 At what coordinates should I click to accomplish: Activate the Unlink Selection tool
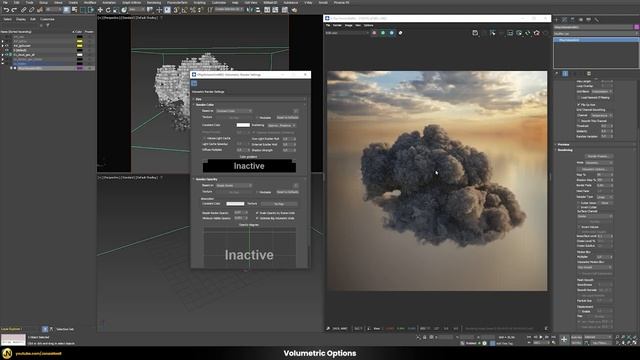coord(31,10)
